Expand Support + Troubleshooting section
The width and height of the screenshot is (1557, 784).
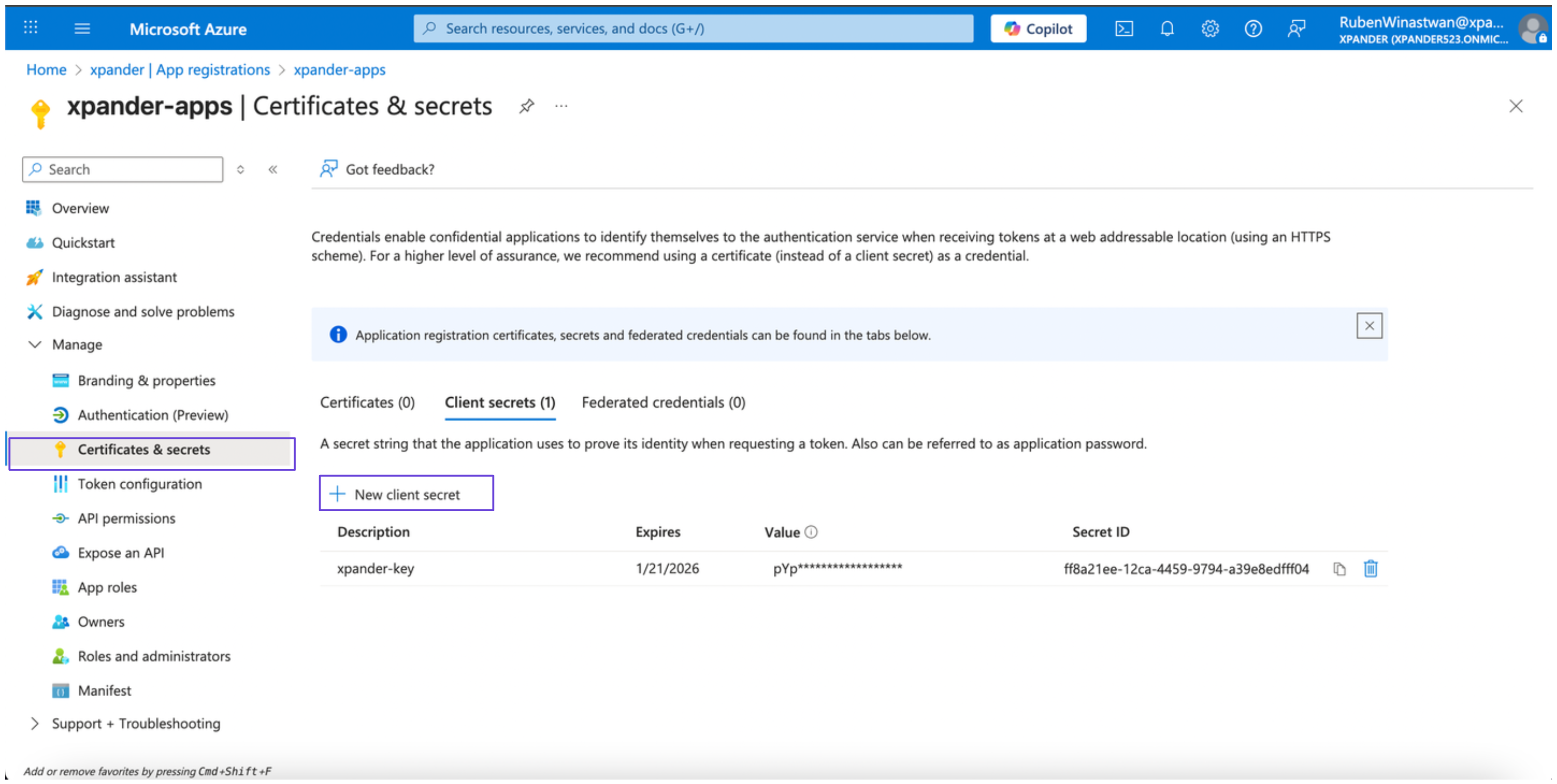point(35,724)
